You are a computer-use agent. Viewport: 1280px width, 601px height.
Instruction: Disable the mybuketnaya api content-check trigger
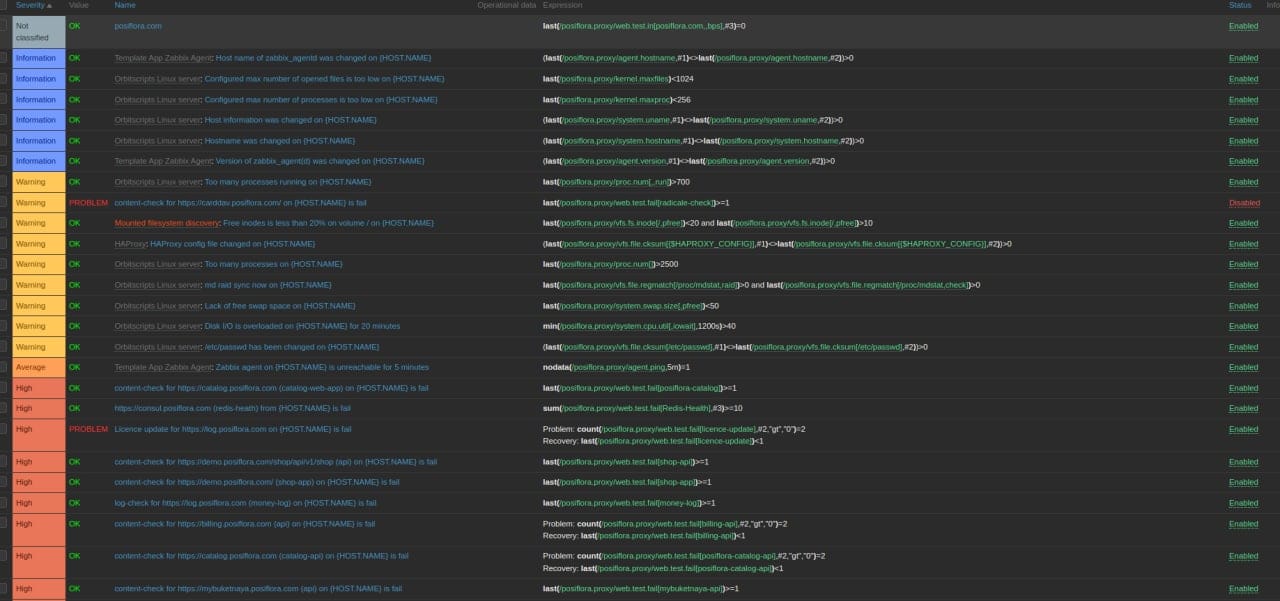point(1244,589)
